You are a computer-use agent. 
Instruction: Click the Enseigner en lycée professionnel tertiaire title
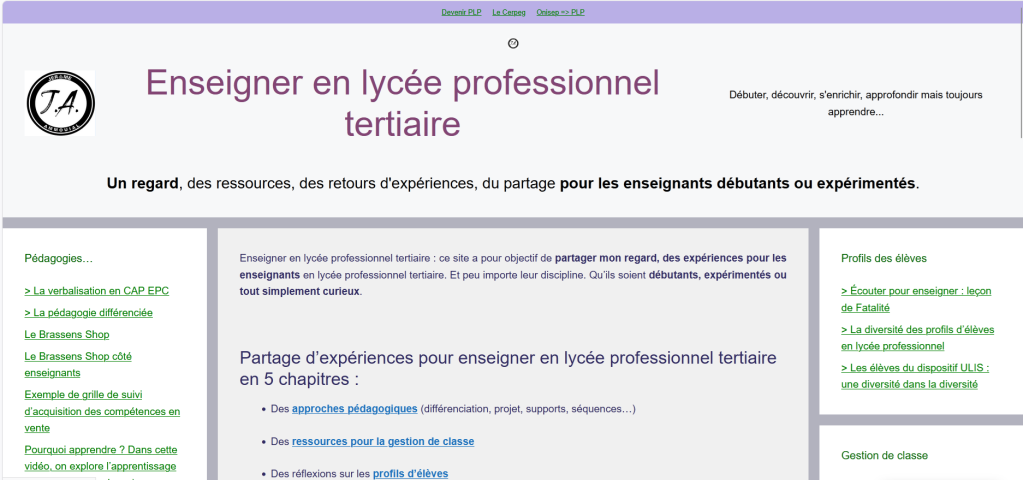coord(403,103)
